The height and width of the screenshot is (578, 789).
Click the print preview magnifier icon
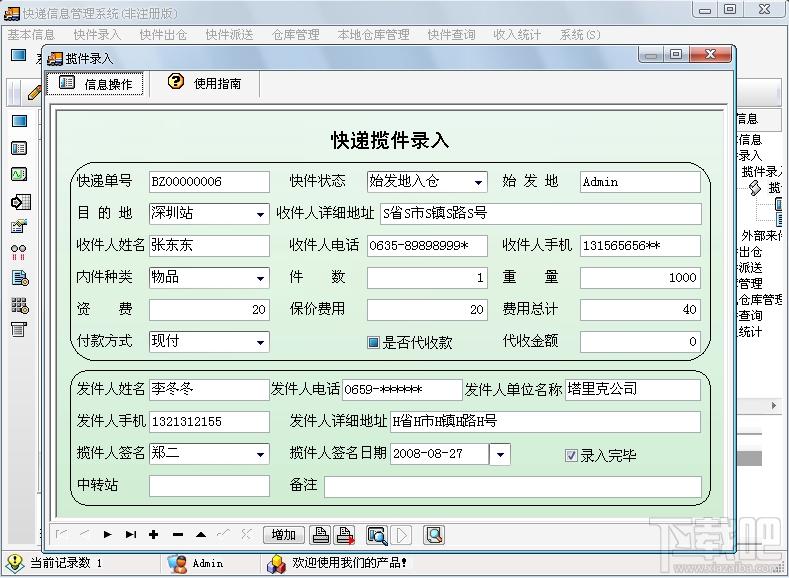click(x=377, y=535)
